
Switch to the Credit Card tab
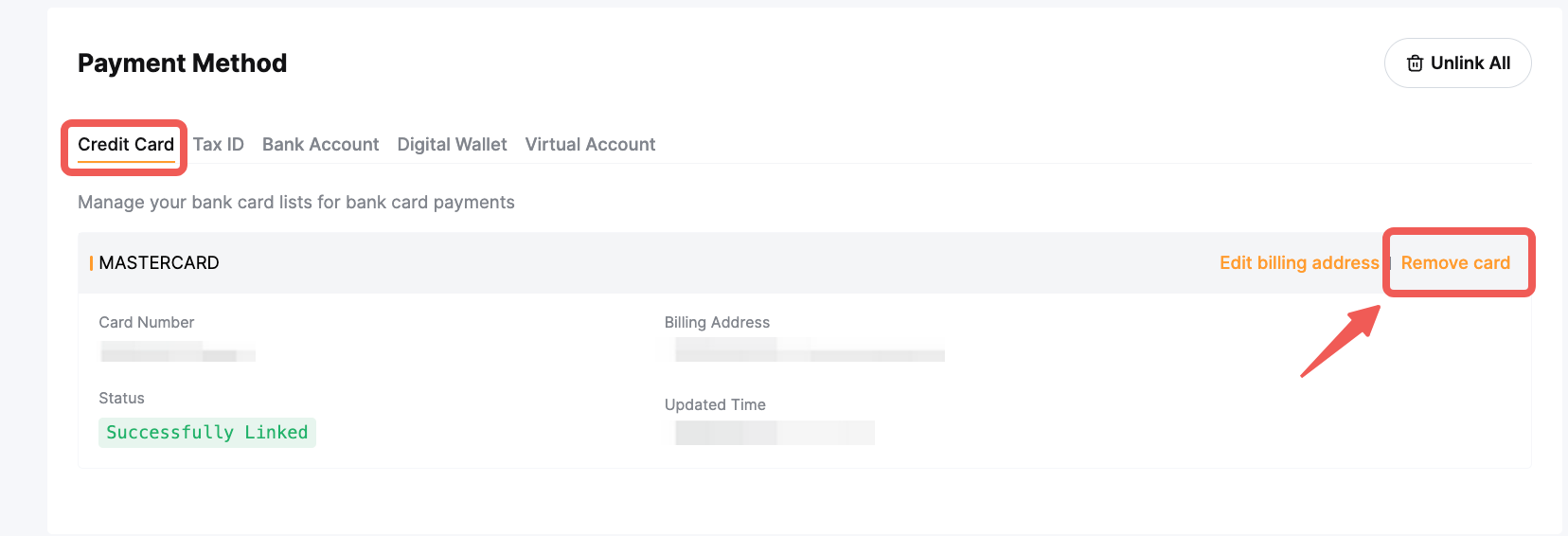click(x=126, y=145)
